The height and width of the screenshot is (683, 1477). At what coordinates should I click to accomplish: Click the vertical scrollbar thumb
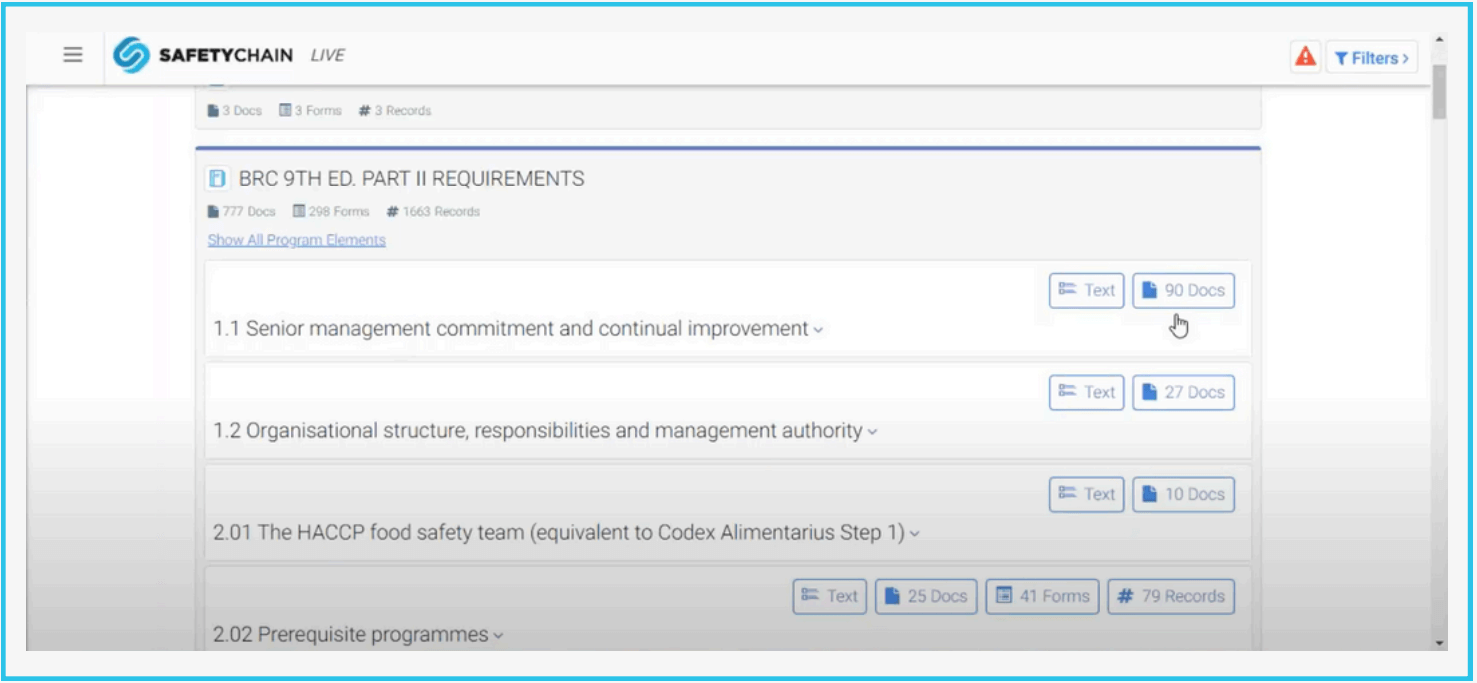(x=1439, y=92)
